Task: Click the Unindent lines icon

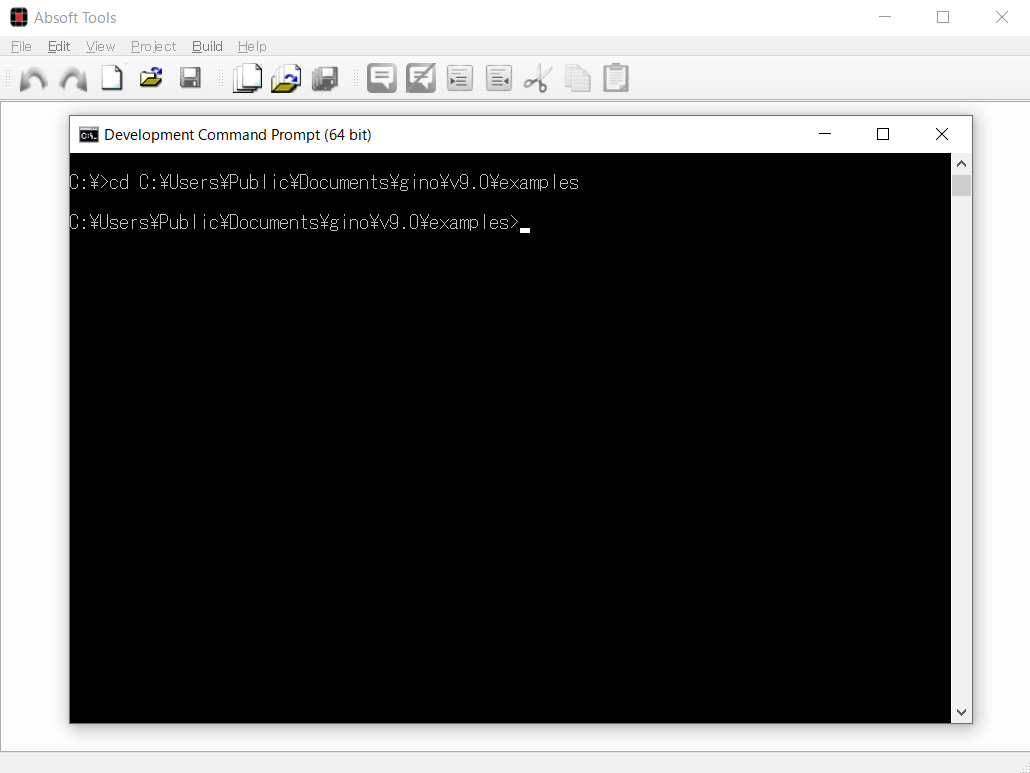Action: tap(499, 78)
